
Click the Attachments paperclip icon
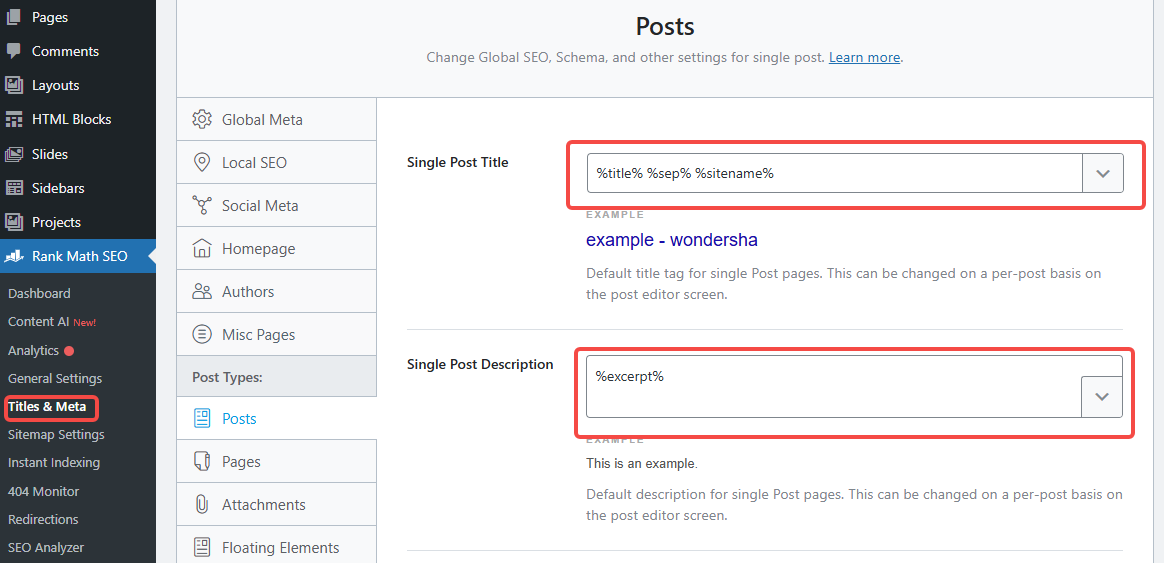point(202,504)
